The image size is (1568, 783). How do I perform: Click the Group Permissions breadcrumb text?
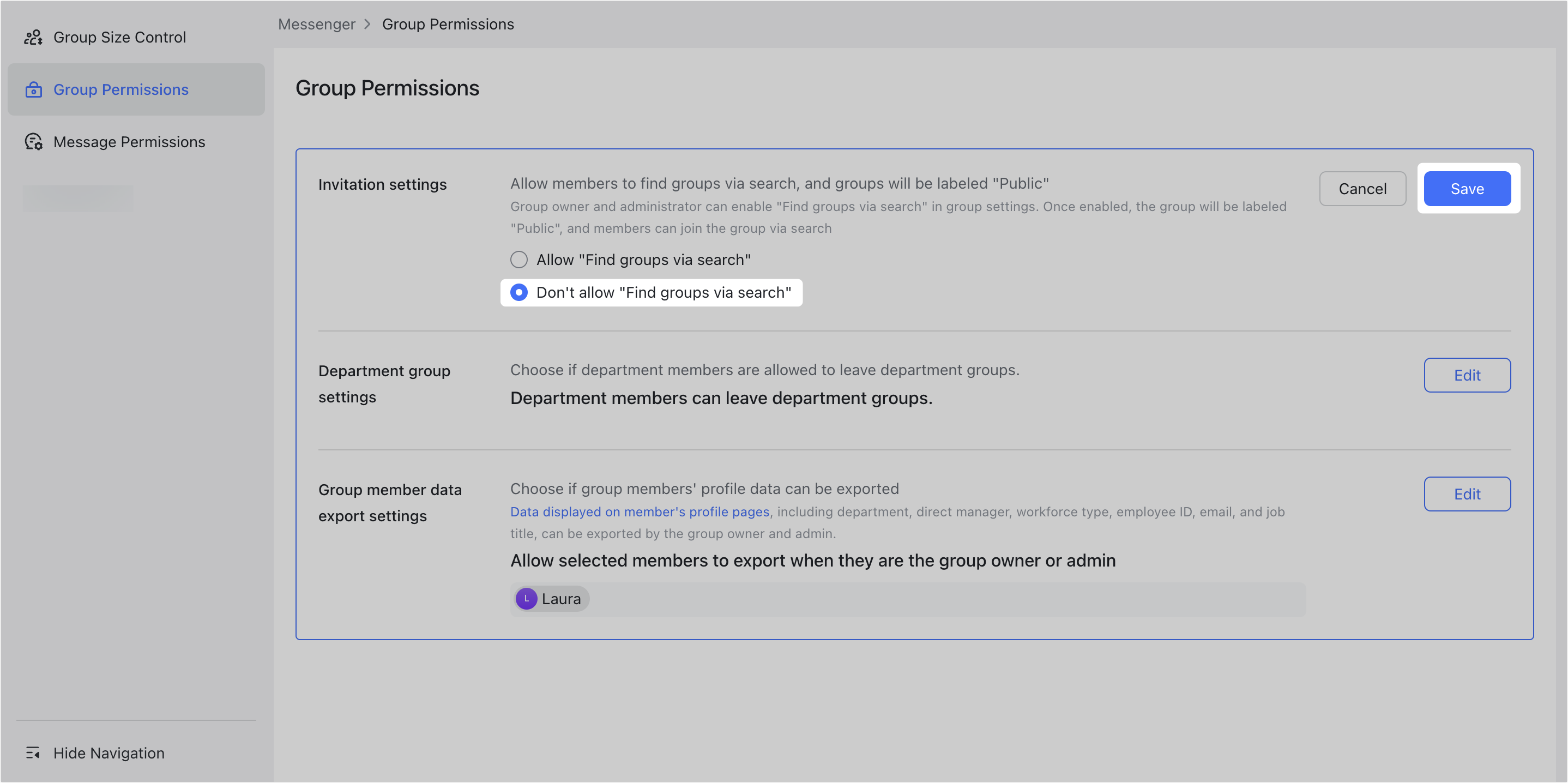click(x=448, y=25)
